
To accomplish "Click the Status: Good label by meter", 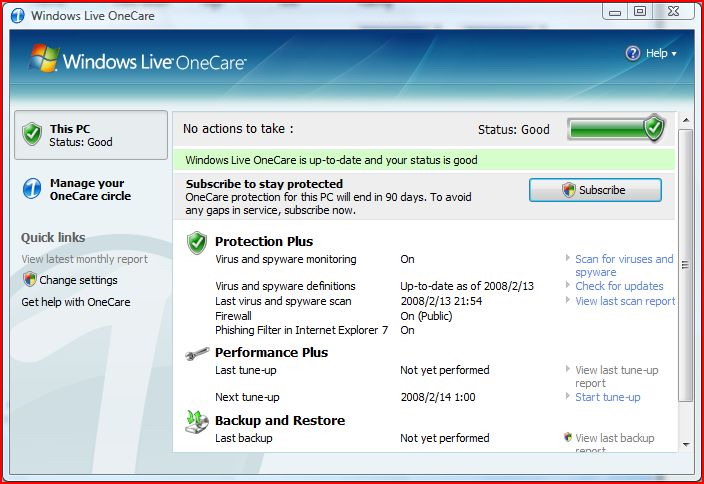I will pyautogui.click(x=514, y=130).
